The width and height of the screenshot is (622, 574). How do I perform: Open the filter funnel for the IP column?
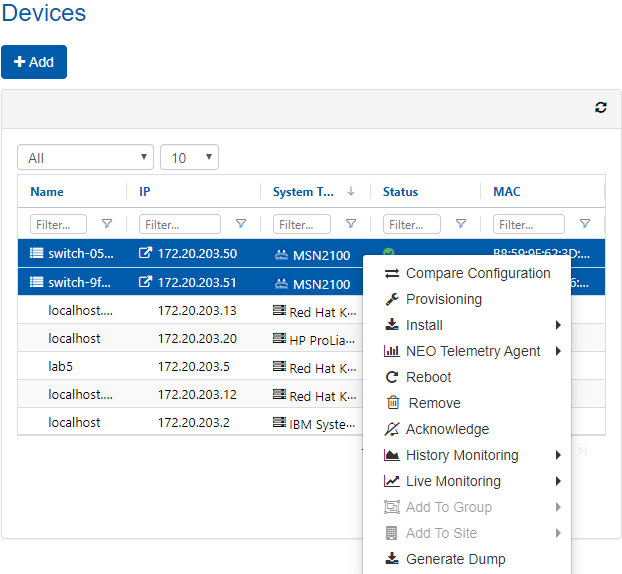[x=240, y=224]
